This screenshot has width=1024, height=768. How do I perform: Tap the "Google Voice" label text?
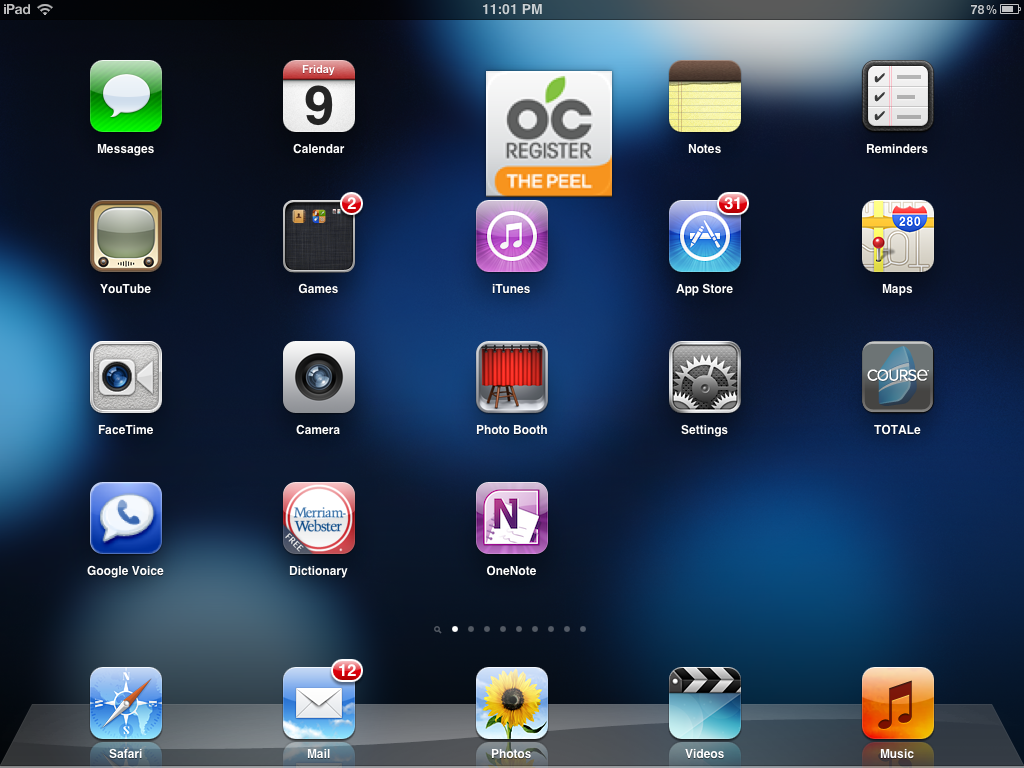point(125,571)
